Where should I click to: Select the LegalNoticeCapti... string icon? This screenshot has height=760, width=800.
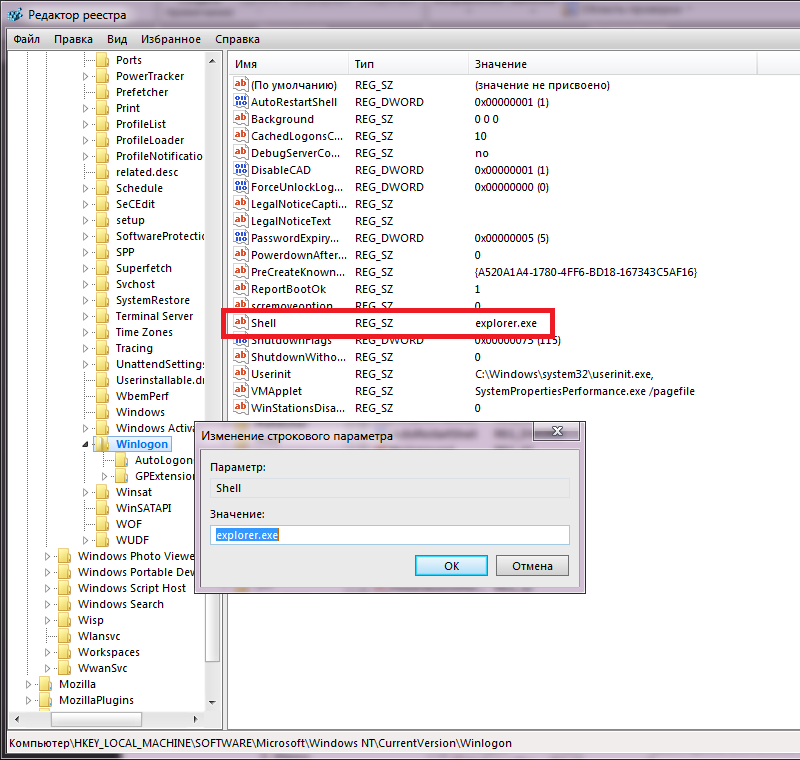(x=241, y=203)
